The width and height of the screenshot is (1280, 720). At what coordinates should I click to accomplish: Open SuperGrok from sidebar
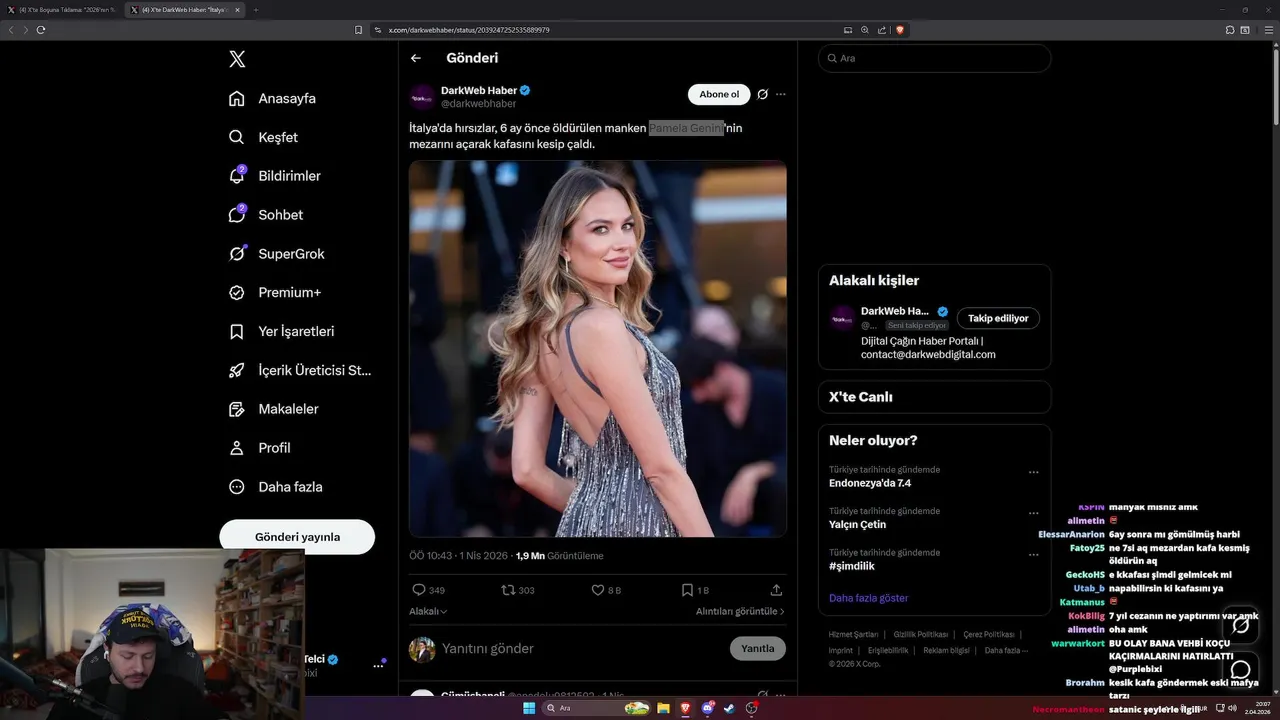tap(276, 254)
